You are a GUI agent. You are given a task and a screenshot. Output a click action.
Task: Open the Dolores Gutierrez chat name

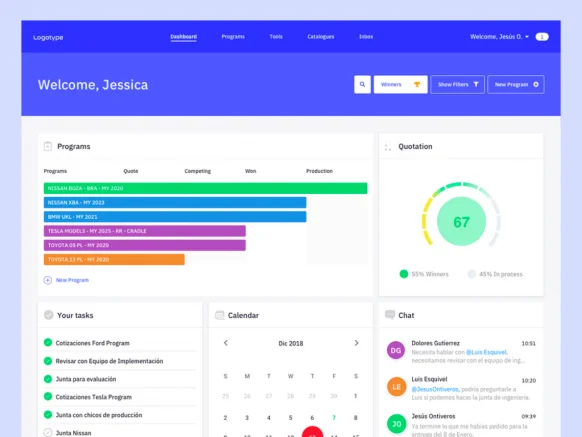tap(436, 343)
